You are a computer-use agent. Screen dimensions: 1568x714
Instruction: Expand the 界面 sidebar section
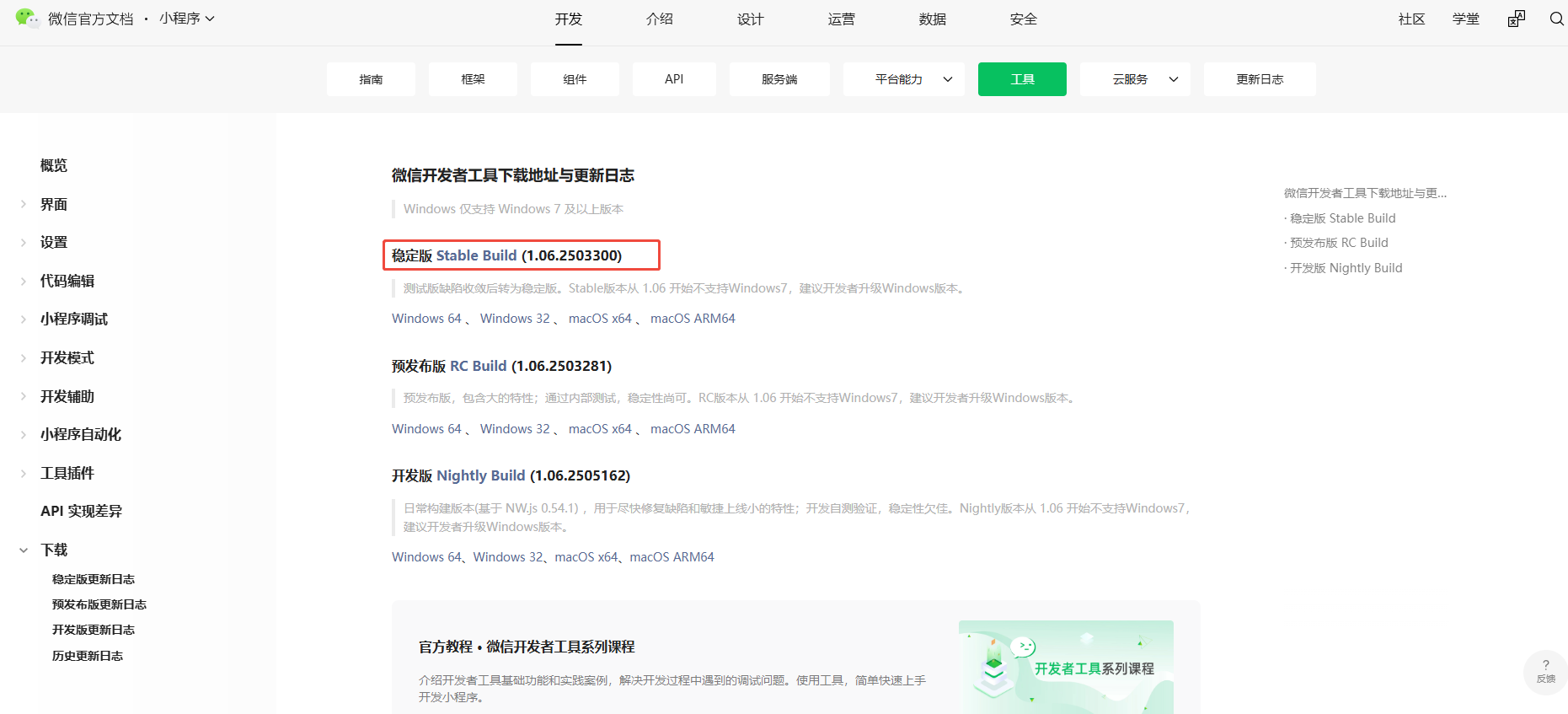point(24,204)
